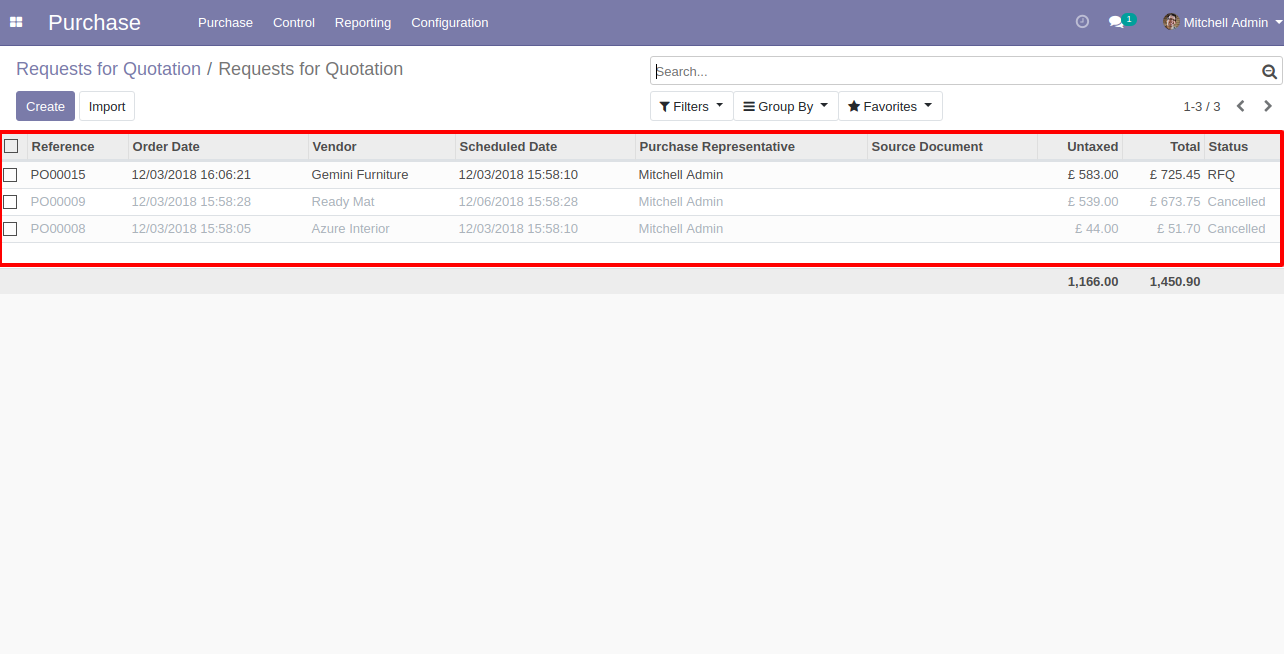Viewport: 1284px width, 654px height.
Task: Open record PO00015
Action: click(x=58, y=175)
